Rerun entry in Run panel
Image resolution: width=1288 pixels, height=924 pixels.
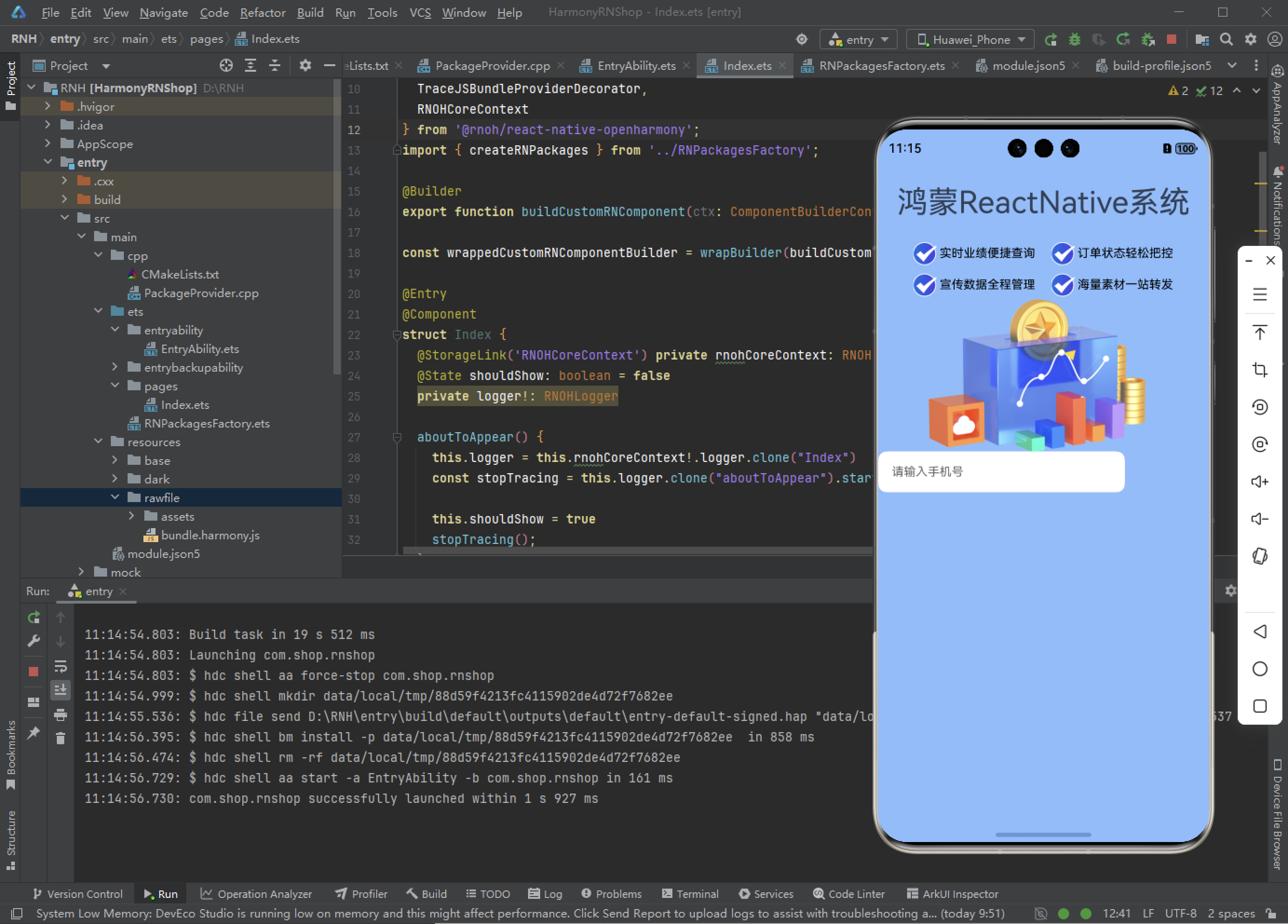[34, 618]
